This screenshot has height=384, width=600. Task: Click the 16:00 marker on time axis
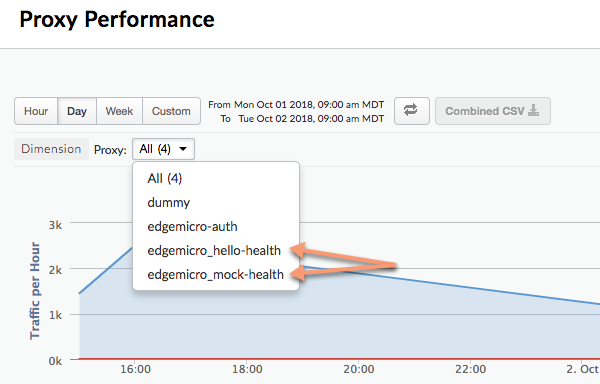tap(135, 369)
